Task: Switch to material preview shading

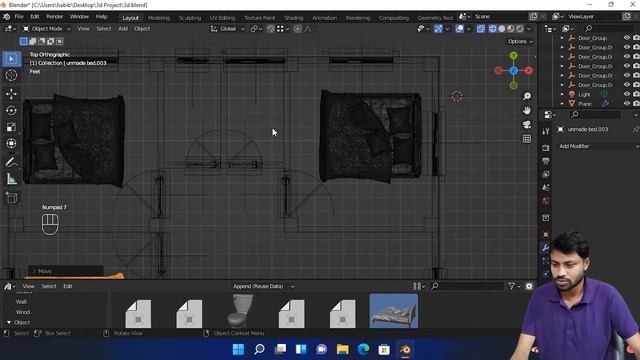Action: pos(511,29)
